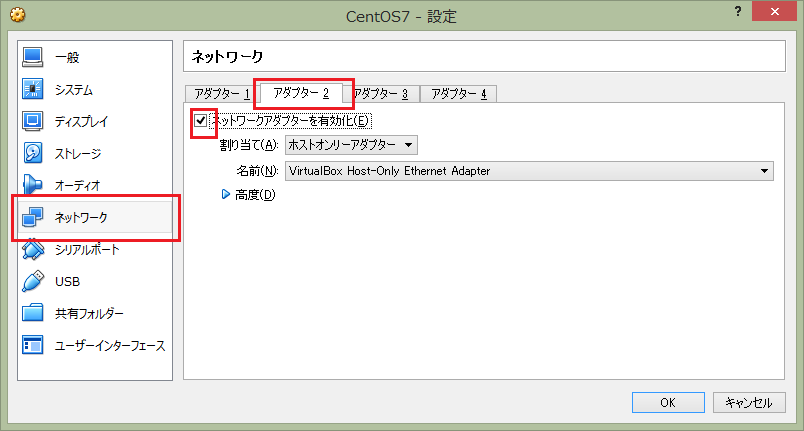Switch to the アダプター 4 tab

[x=458, y=94]
